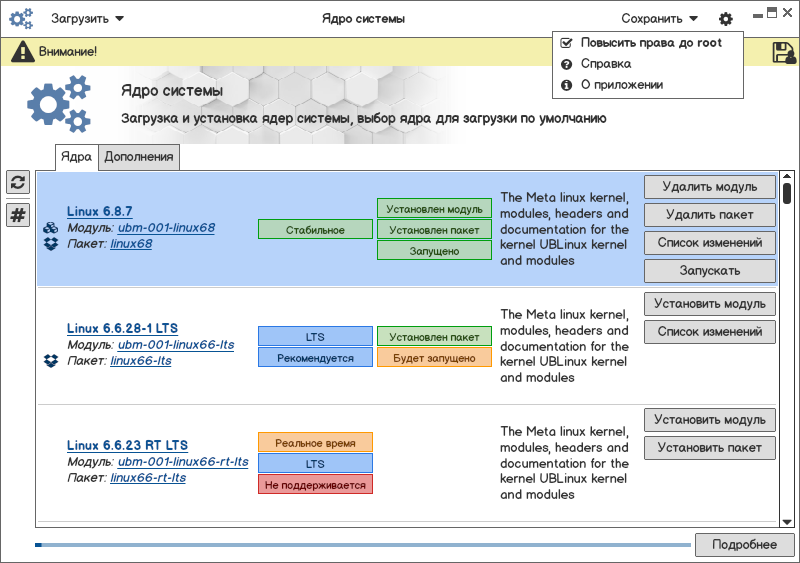Click Установить модуль for Linux 6.6.28-1 LTS

pyautogui.click(x=710, y=304)
